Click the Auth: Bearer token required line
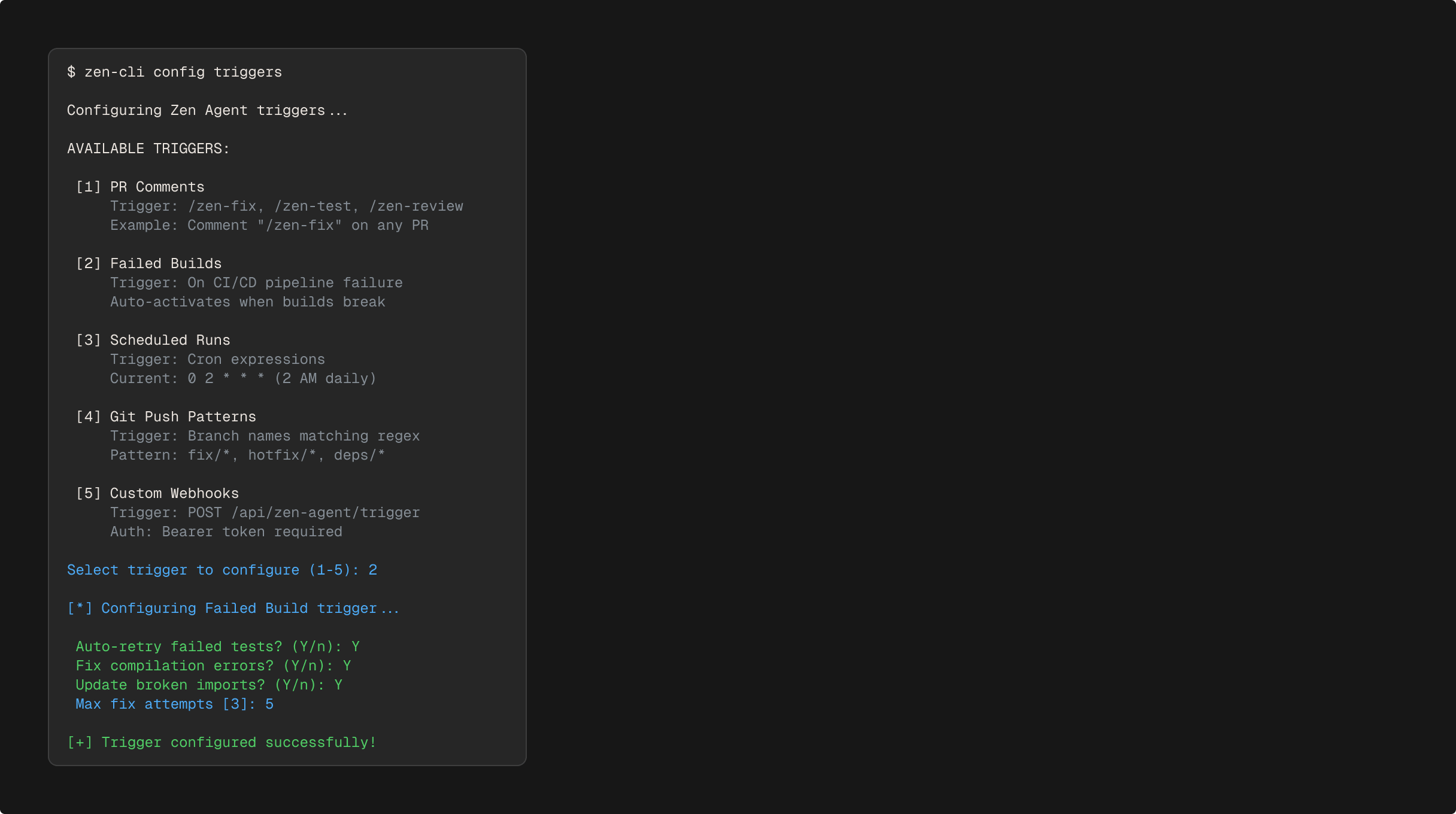 [x=226, y=531]
